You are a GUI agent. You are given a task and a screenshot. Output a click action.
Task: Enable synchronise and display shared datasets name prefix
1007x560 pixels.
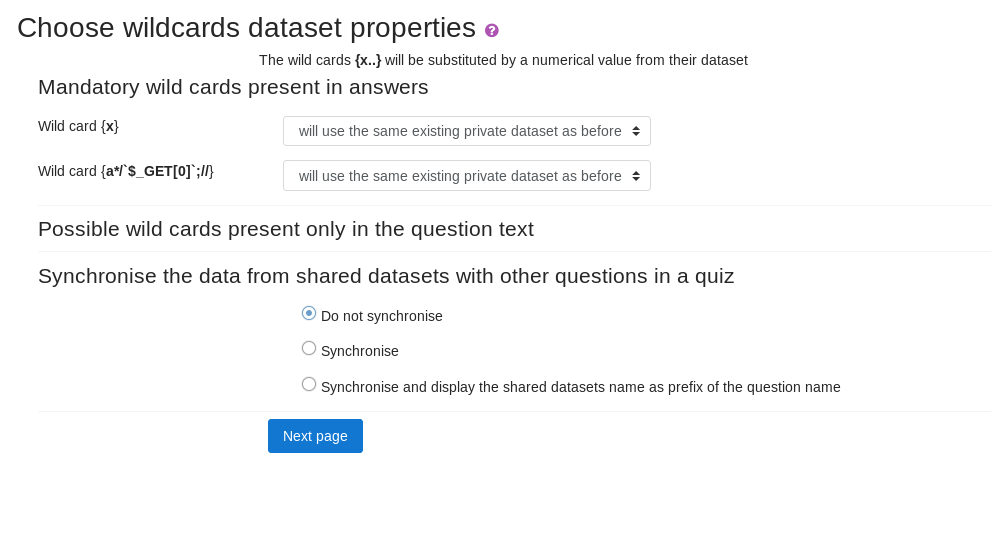tap(309, 384)
